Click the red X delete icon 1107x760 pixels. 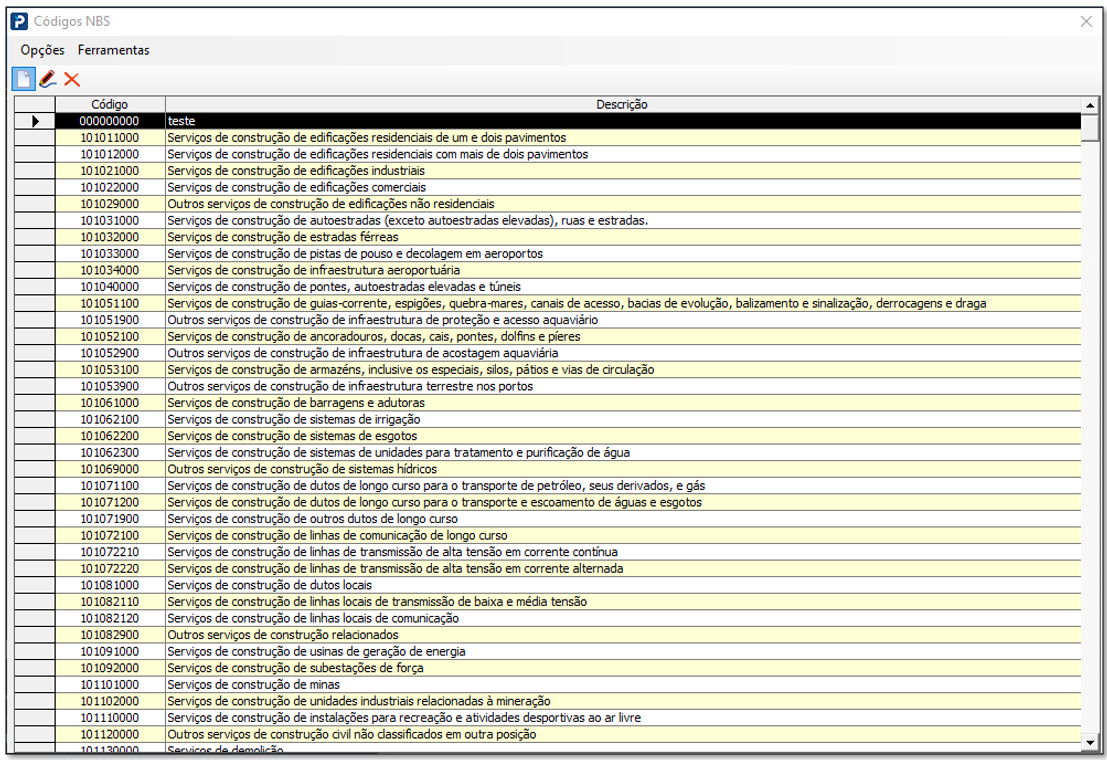72,78
